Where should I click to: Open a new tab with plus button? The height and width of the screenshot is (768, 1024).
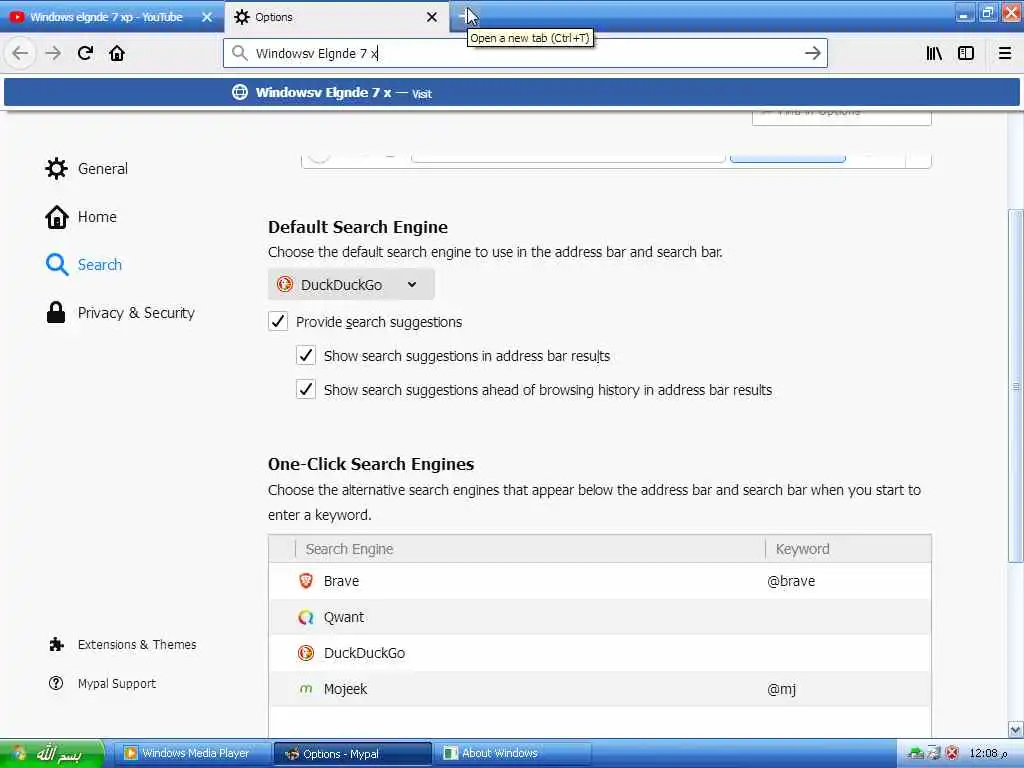(465, 16)
